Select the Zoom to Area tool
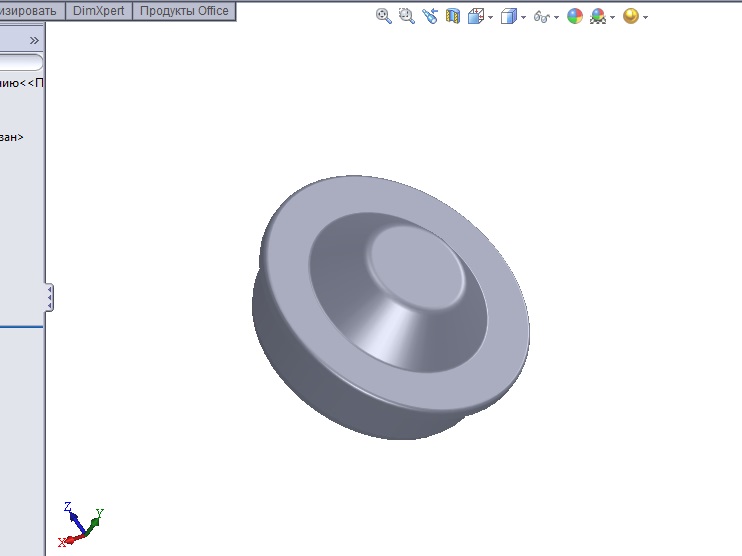The height and width of the screenshot is (556, 742). tap(406, 16)
